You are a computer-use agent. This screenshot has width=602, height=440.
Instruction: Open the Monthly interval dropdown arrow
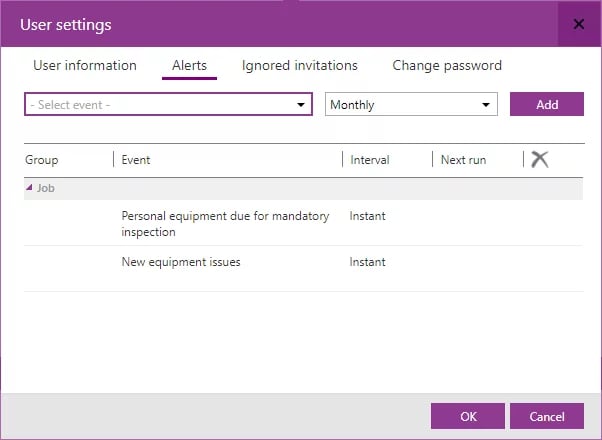point(486,104)
